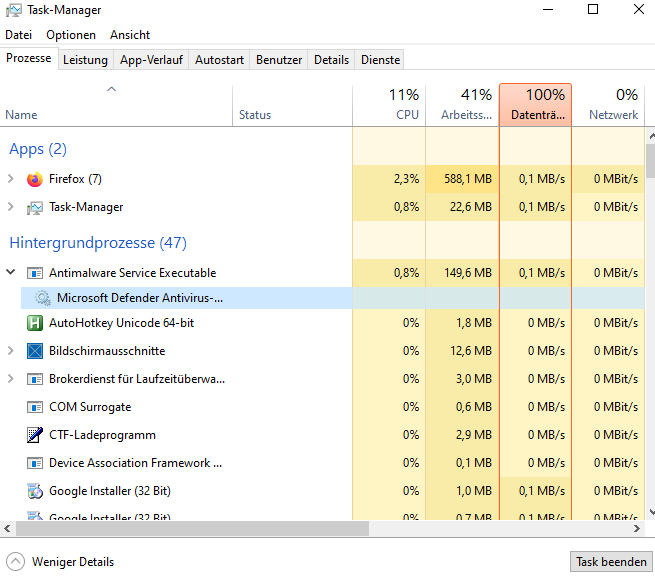Image resolution: width=655 pixels, height=585 pixels.
Task: Click the Firefox app icon
Action: [35, 179]
